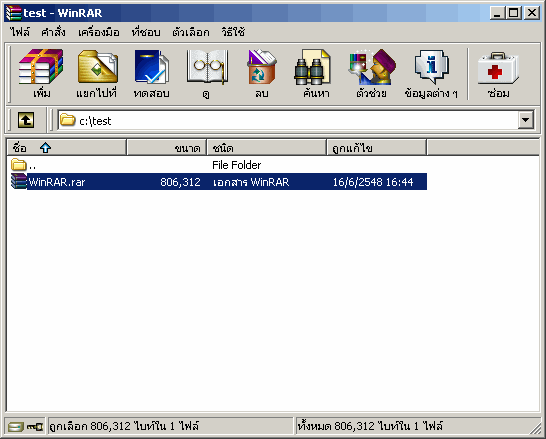Open the ไฟล์ (File) menu
This screenshot has height=439, width=546.
coord(20,32)
